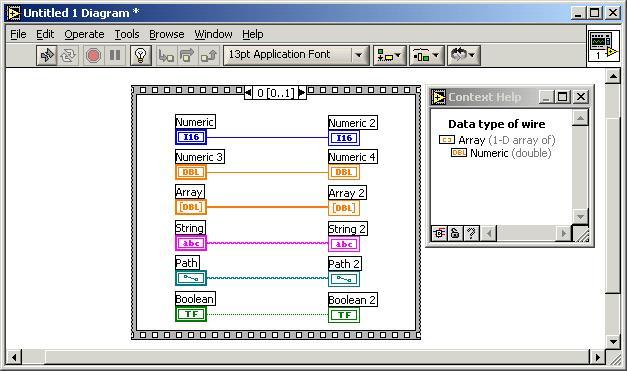Go to next case of structure

click(302, 93)
